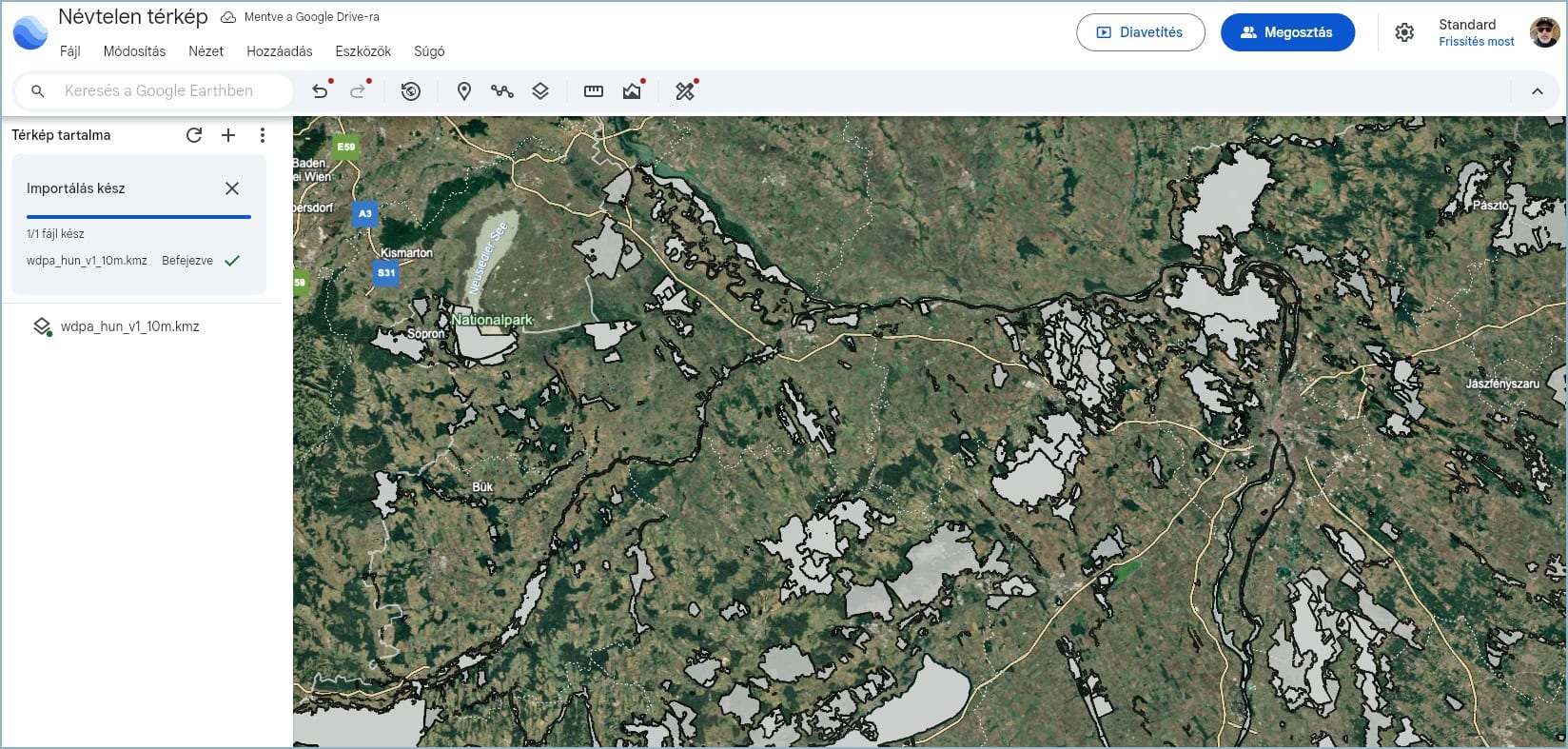Click the Befejezve status text
Image resolution: width=1568 pixels, height=749 pixels.
[x=187, y=261]
